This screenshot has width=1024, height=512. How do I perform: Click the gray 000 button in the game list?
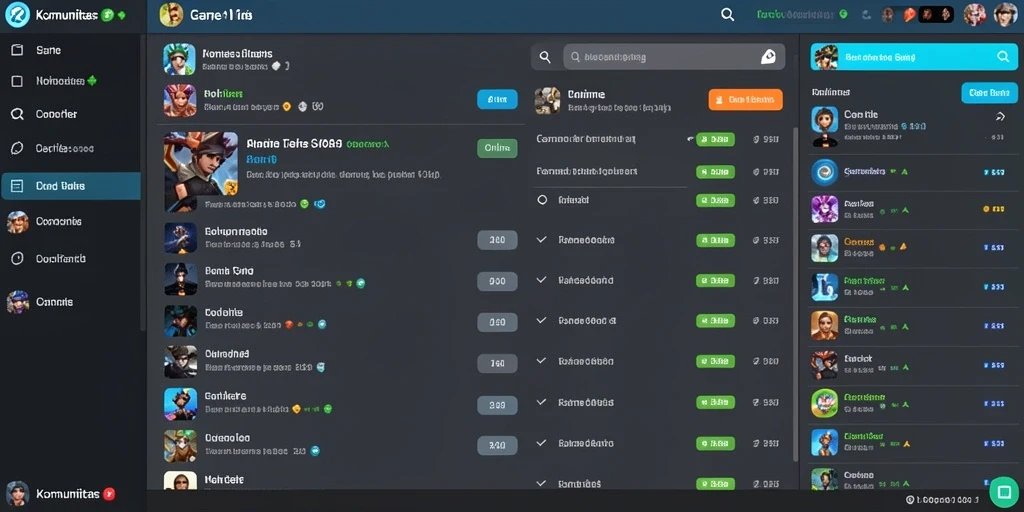click(x=497, y=281)
